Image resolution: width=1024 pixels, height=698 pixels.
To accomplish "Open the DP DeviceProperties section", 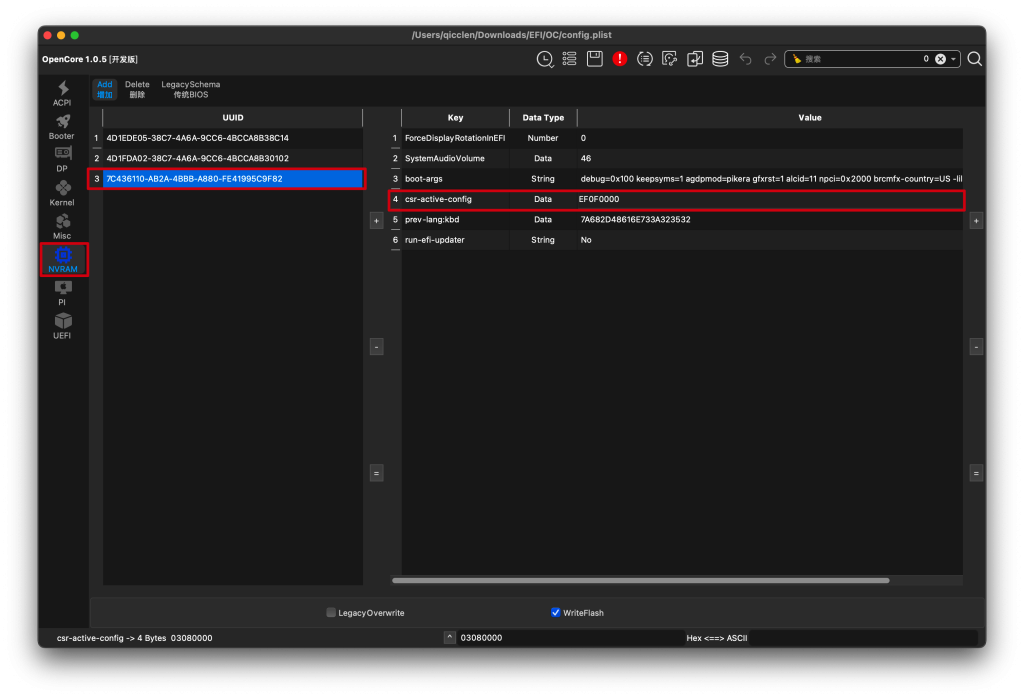I will [x=62, y=160].
